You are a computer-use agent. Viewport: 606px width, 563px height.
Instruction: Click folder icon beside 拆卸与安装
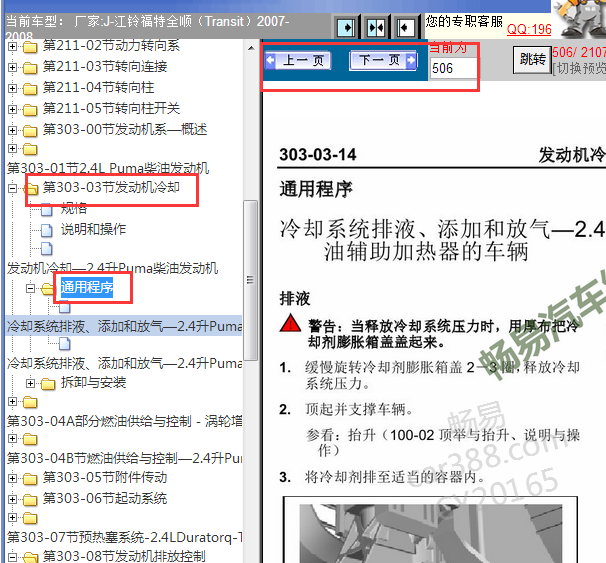tap(48, 384)
